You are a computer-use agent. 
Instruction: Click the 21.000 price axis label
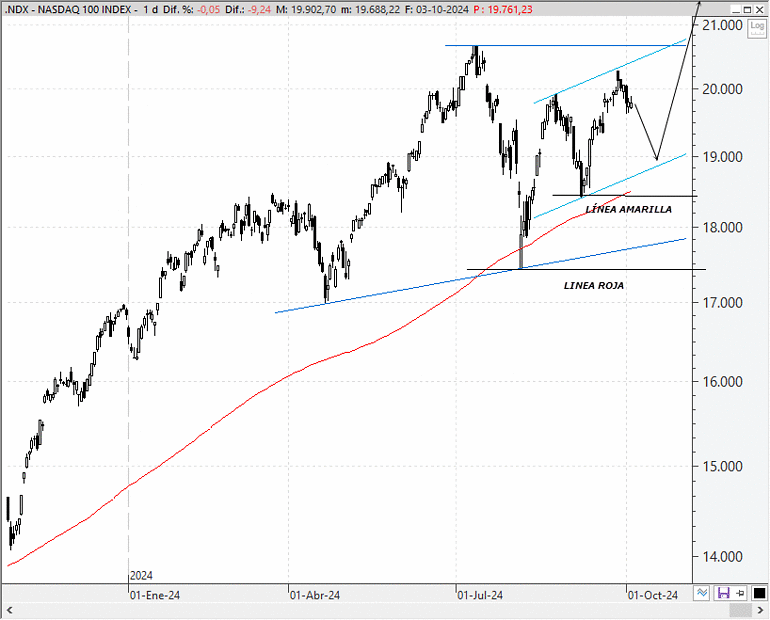pyautogui.click(x=722, y=26)
